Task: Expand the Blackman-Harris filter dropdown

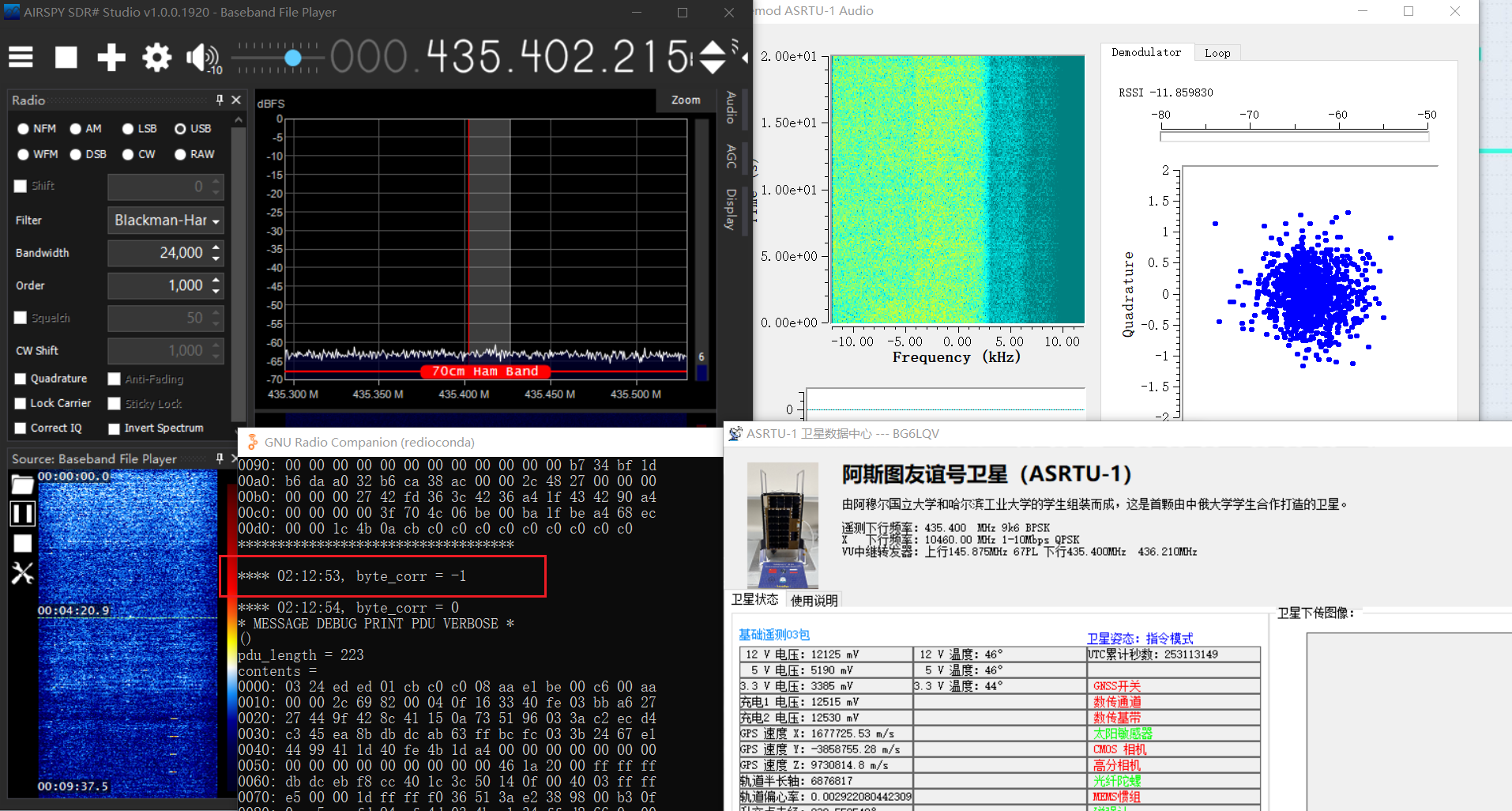Action: pyautogui.click(x=166, y=221)
